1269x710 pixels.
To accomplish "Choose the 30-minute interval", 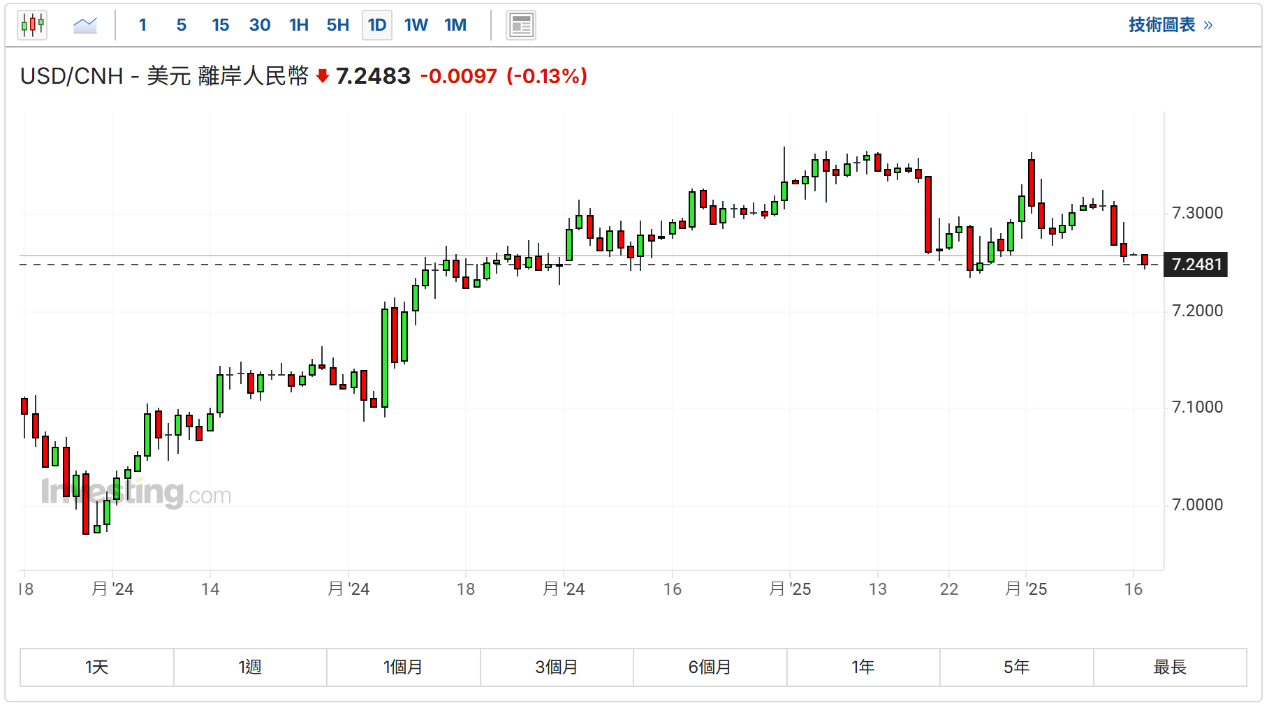I will pyautogui.click(x=260, y=25).
